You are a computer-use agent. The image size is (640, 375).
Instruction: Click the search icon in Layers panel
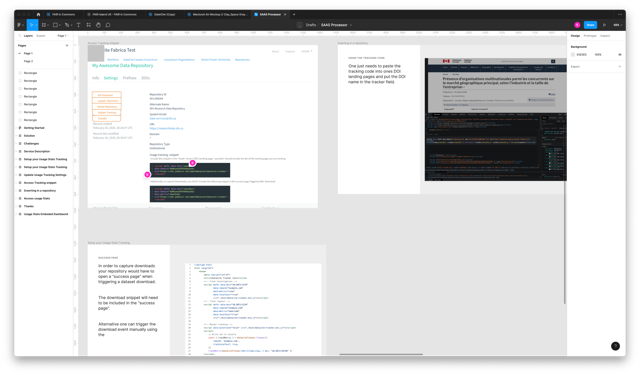tap(20, 36)
